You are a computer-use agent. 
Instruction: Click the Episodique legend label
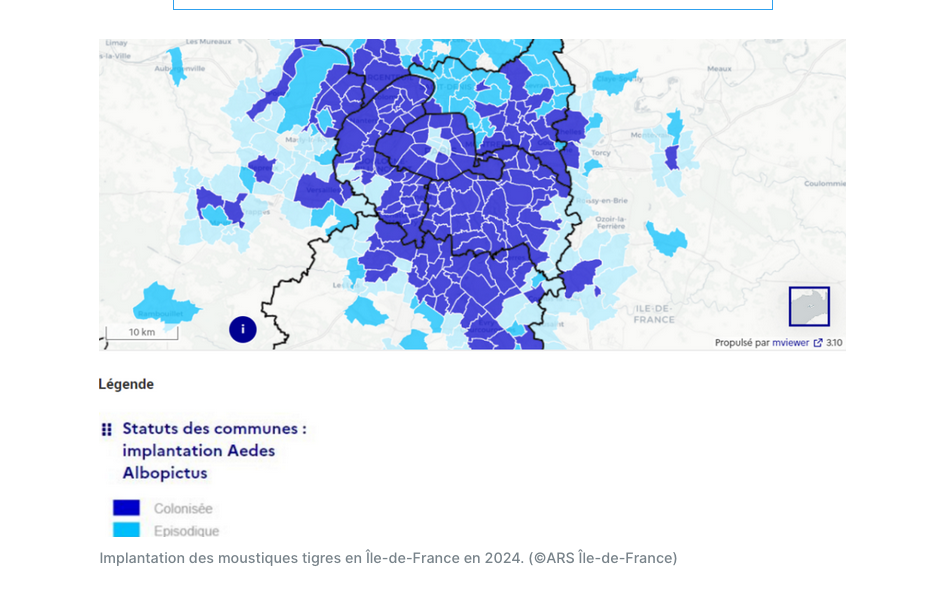pos(186,531)
